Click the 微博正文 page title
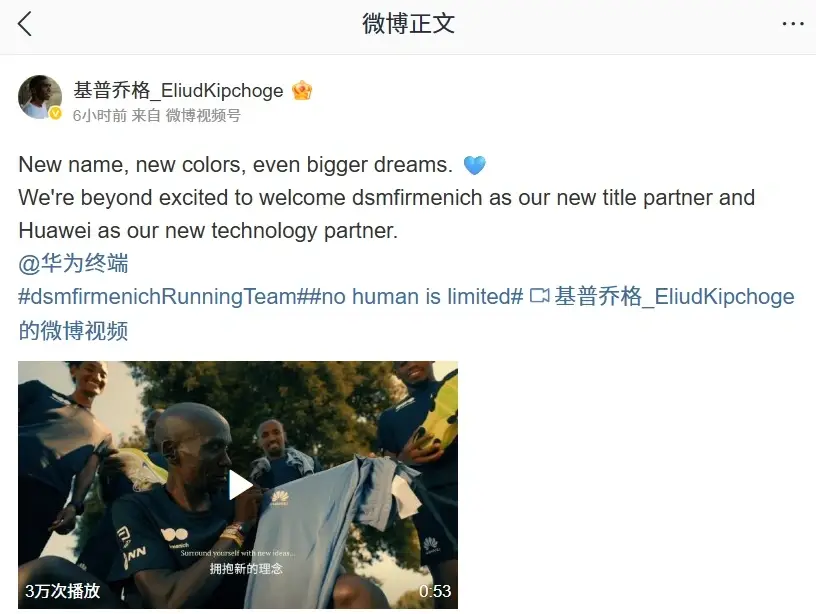The image size is (816, 614). click(x=408, y=24)
